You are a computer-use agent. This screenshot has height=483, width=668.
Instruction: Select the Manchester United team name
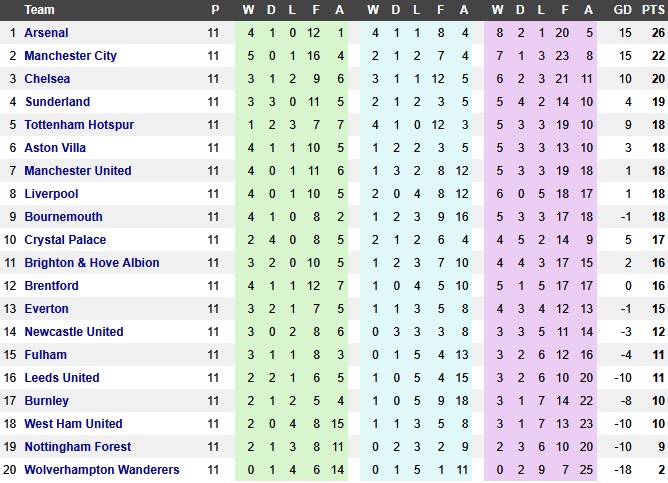77,171
